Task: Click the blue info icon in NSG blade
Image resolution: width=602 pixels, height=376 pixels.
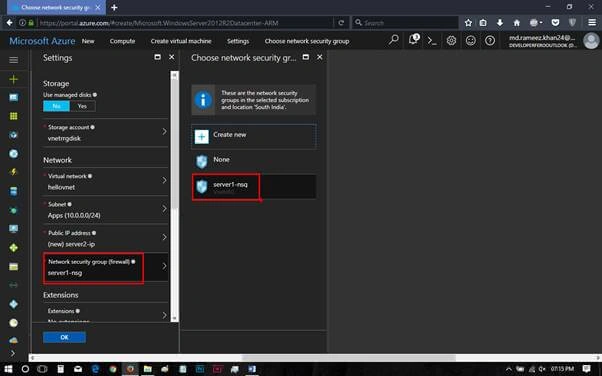Action: pos(203,100)
